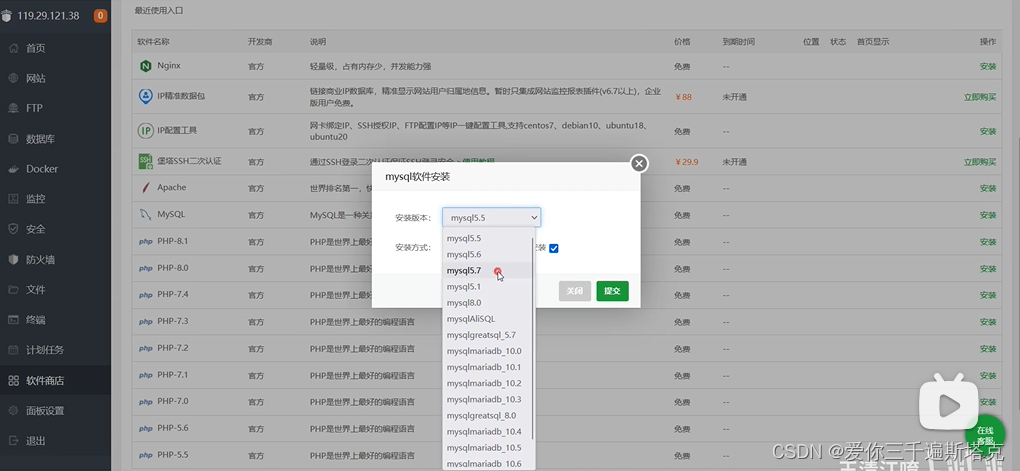Click 安装 link for IP配置工具
The width and height of the screenshot is (1020, 471).
(987, 131)
